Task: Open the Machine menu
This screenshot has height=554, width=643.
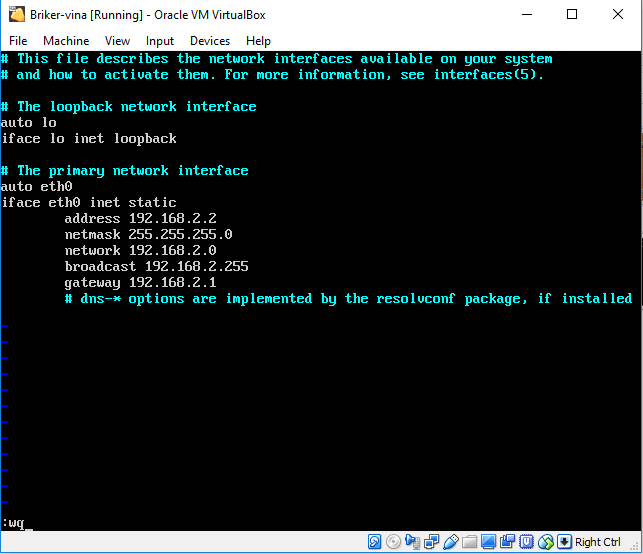Action: (66, 41)
